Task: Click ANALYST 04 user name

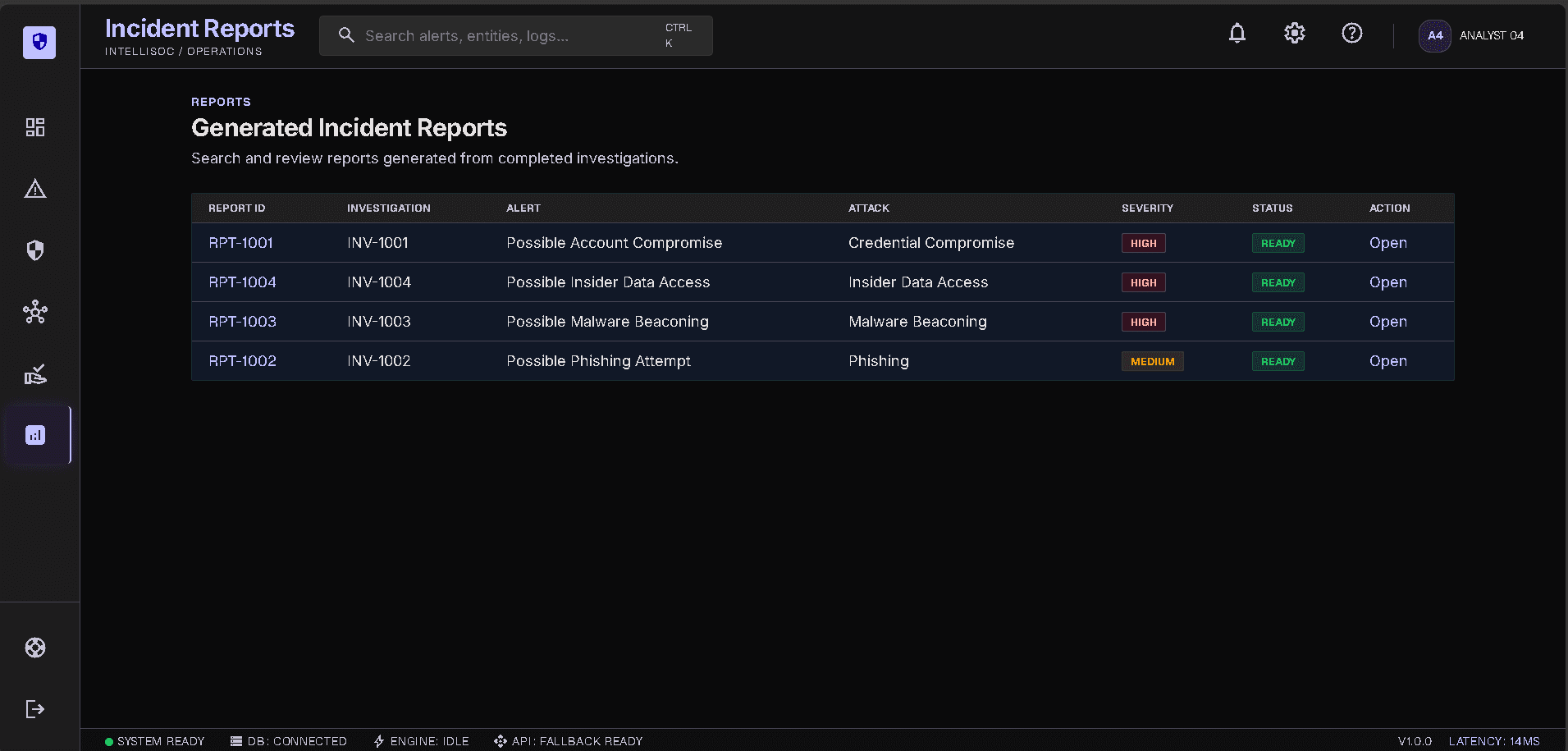Action: coord(1492,35)
